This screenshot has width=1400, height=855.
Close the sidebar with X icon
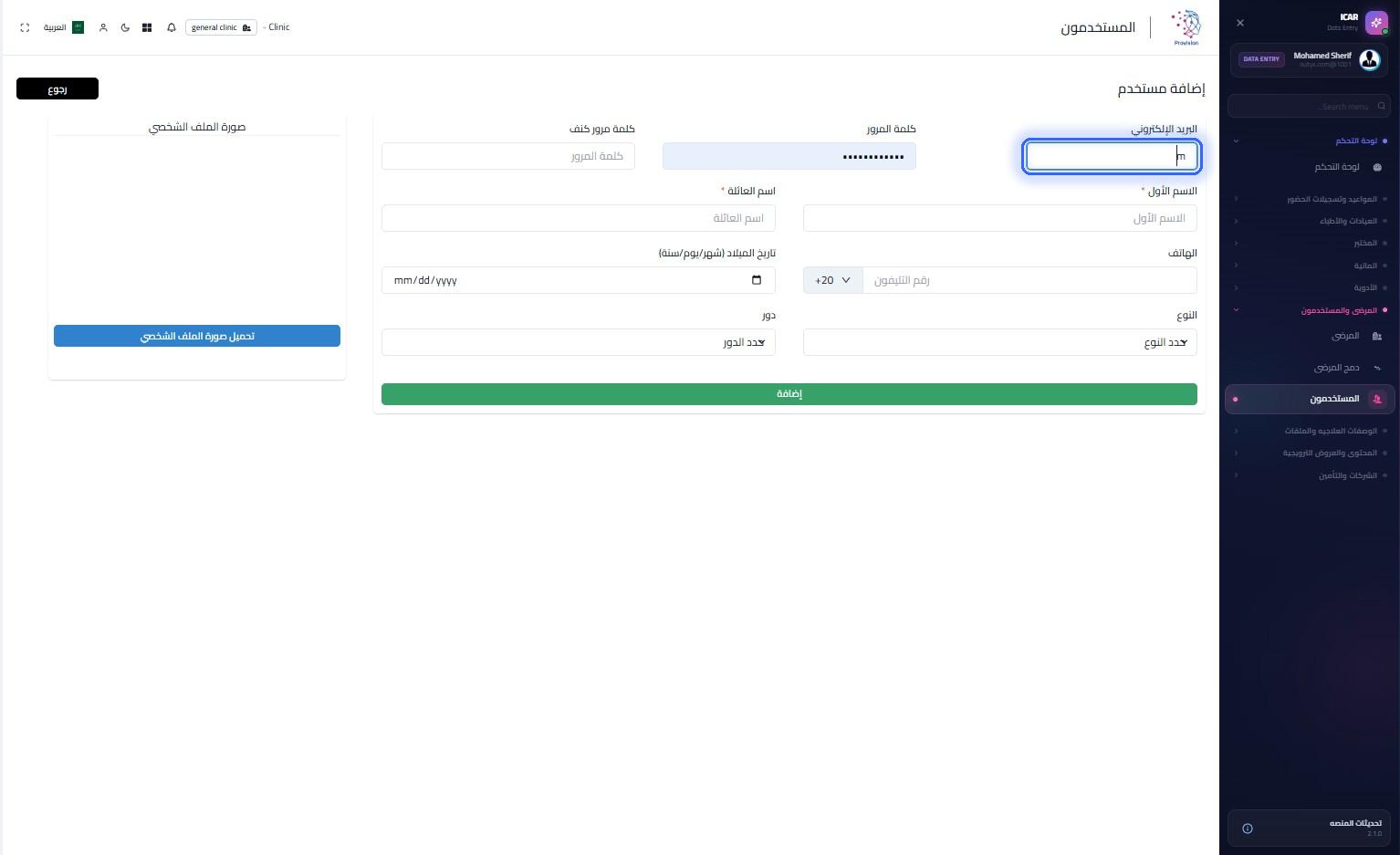tap(1240, 23)
